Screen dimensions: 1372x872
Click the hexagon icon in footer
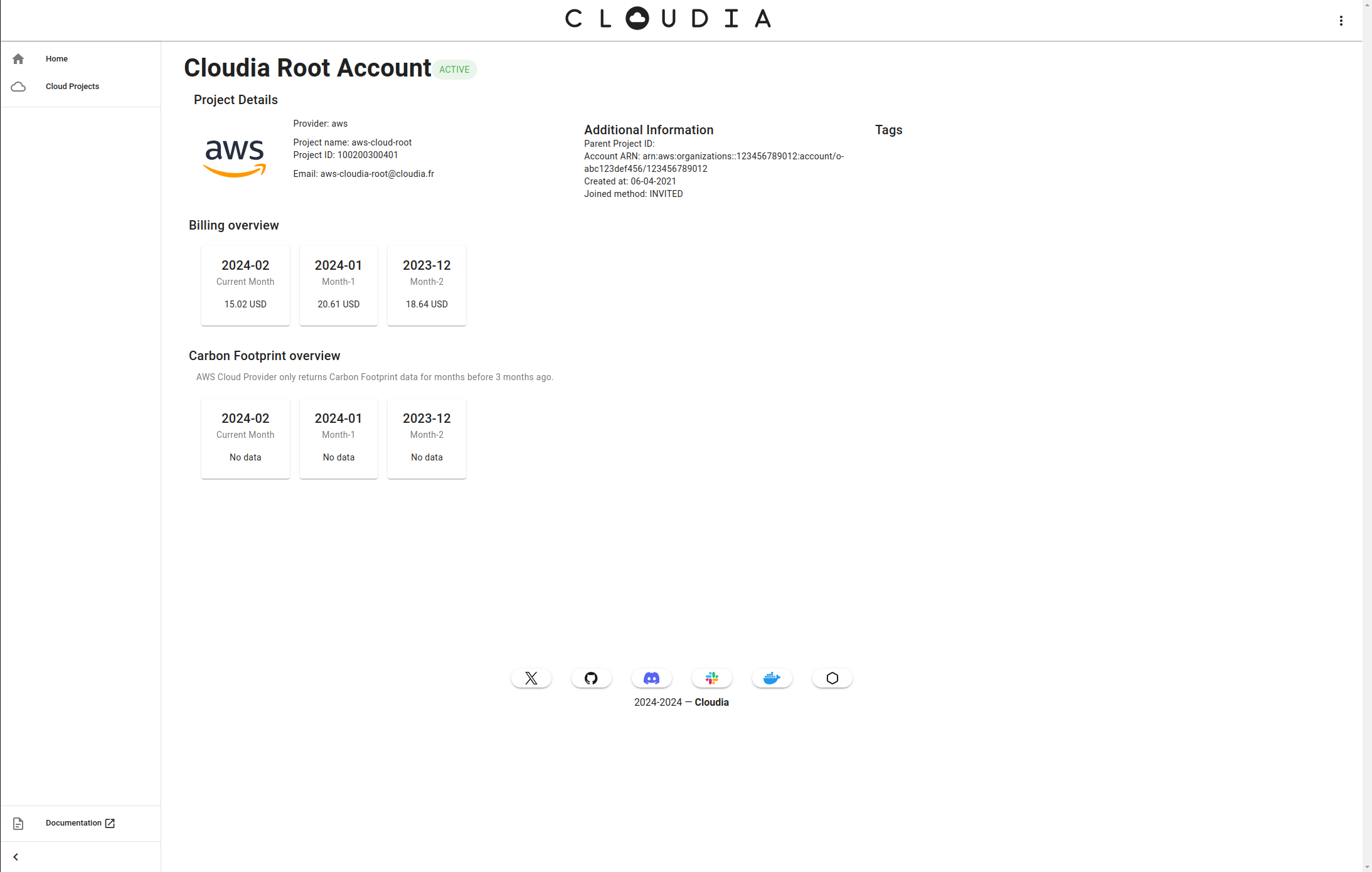pos(832,678)
